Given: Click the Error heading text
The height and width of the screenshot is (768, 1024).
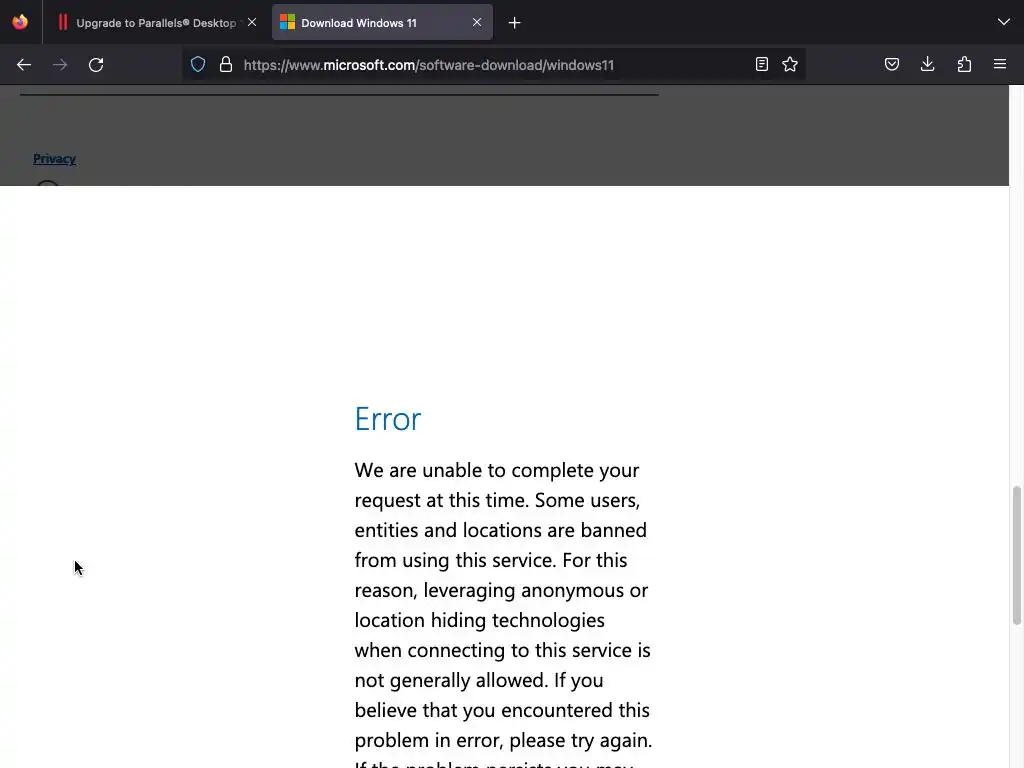Looking at the screenshot, I should [x=388, y=419].
